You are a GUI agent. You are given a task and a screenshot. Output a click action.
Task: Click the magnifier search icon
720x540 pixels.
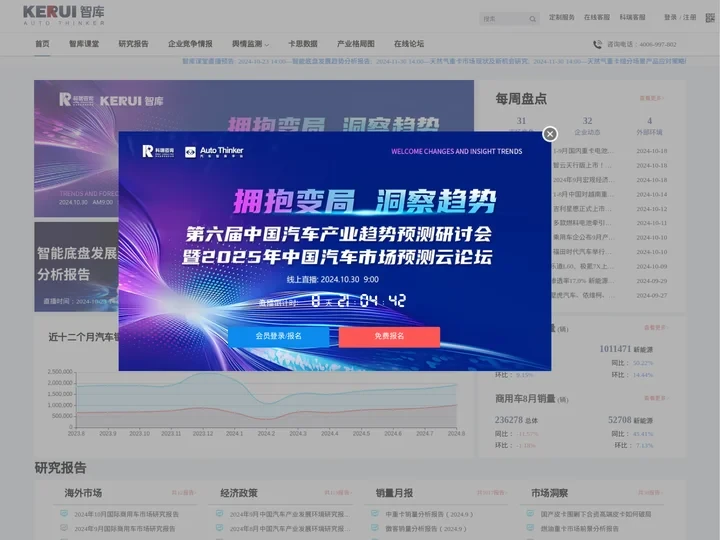pos(532,19)
